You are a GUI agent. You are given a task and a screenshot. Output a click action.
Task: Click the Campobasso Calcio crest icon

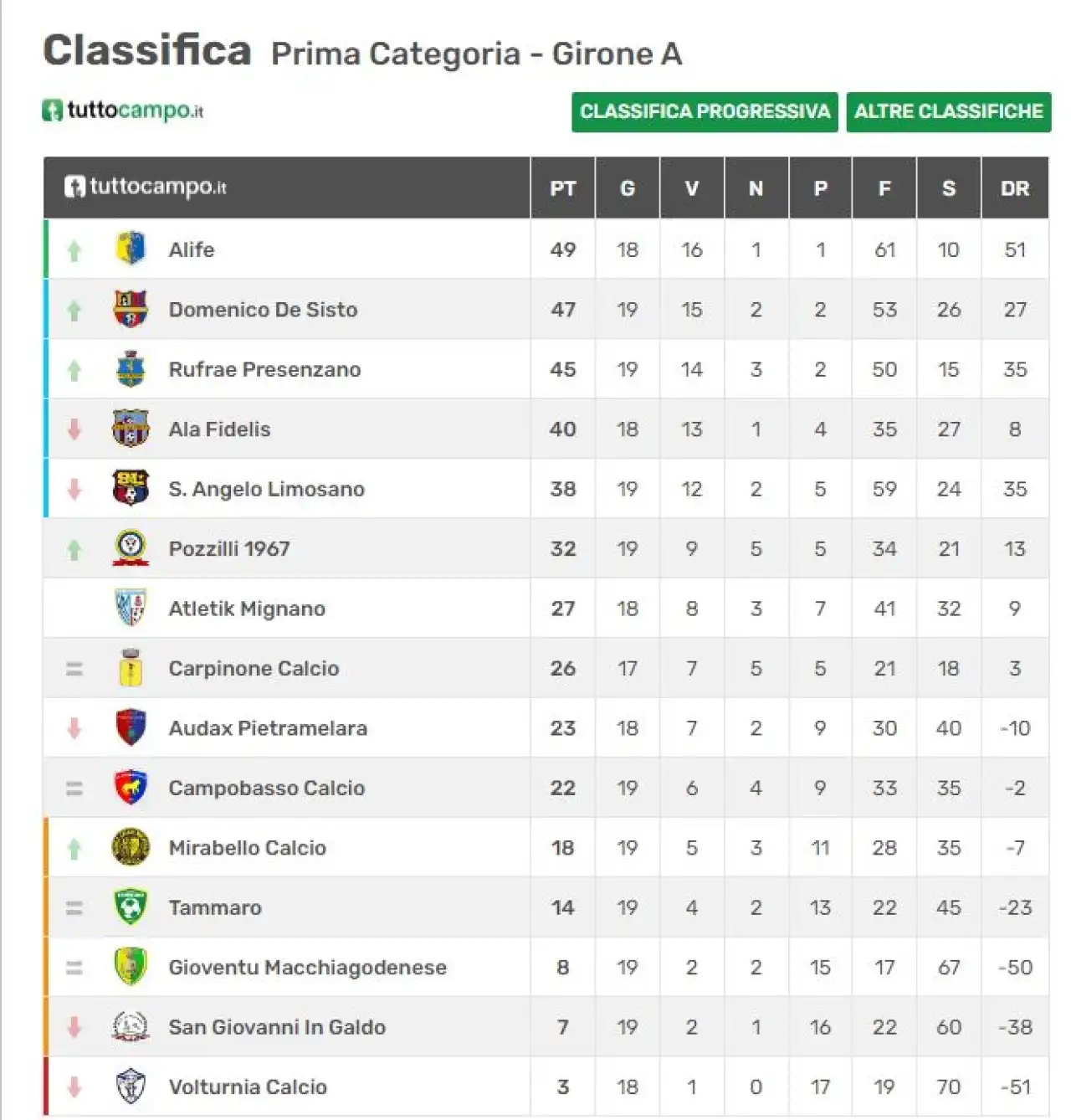coord(131,788)
